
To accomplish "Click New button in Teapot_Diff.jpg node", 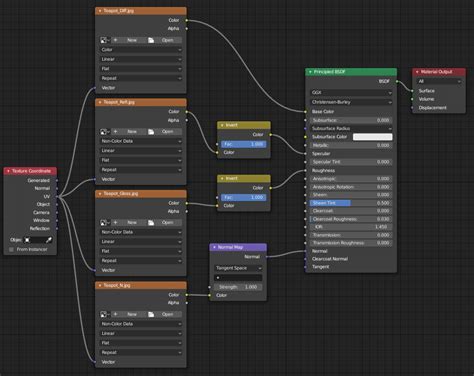I will tap(129, 40).
